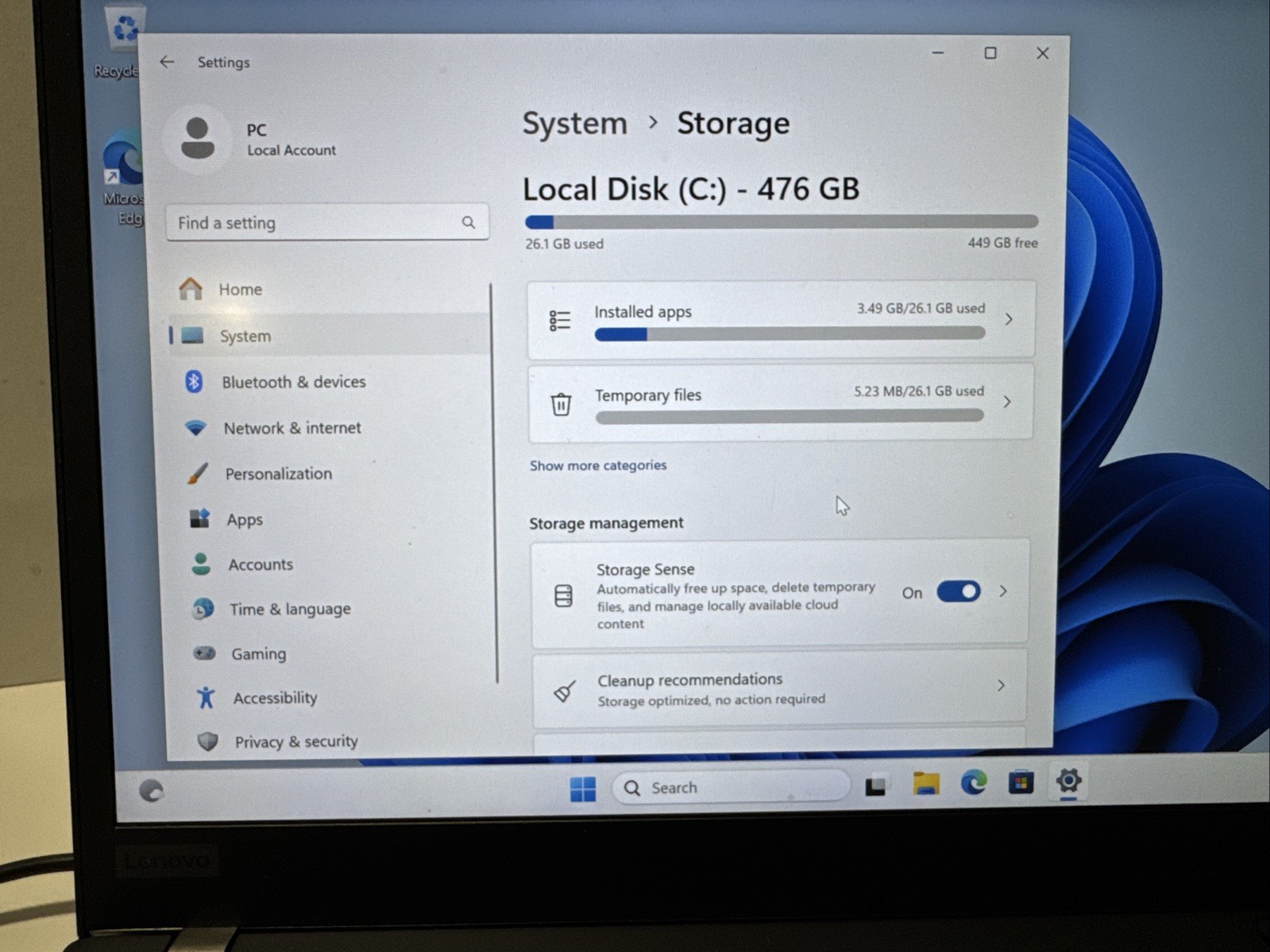1270x952 pixels.
Task: Click the Settings gear on taskbar
Action: (1068, 781)
